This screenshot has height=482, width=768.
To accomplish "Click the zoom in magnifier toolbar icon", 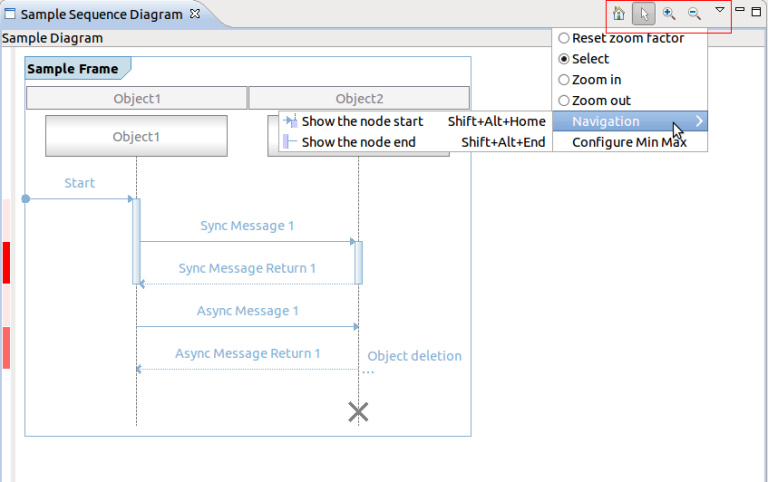I will (669, 14).
